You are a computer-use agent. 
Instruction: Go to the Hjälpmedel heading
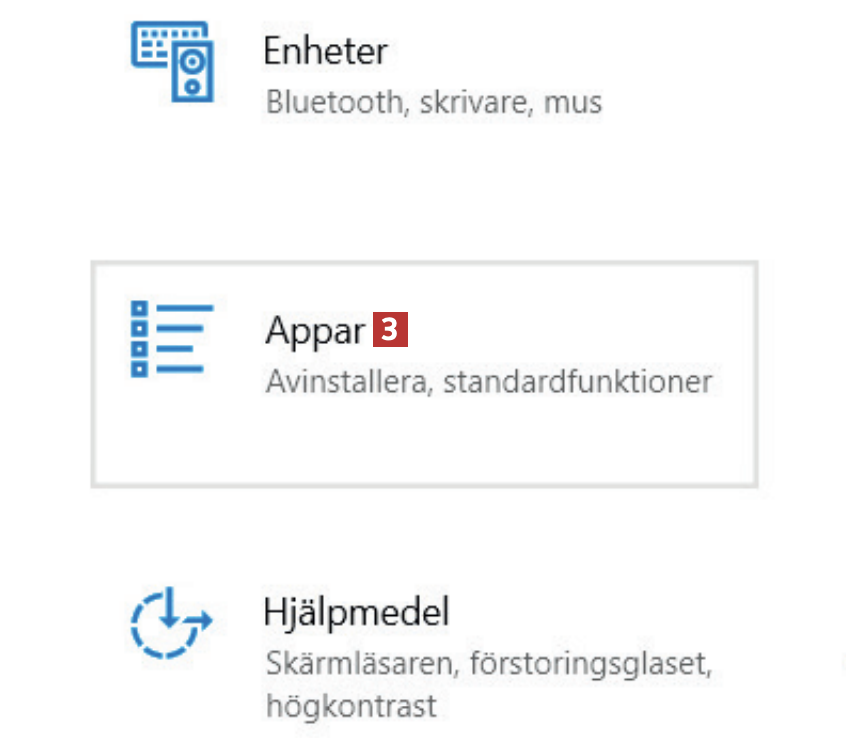[x=356, y=610]
